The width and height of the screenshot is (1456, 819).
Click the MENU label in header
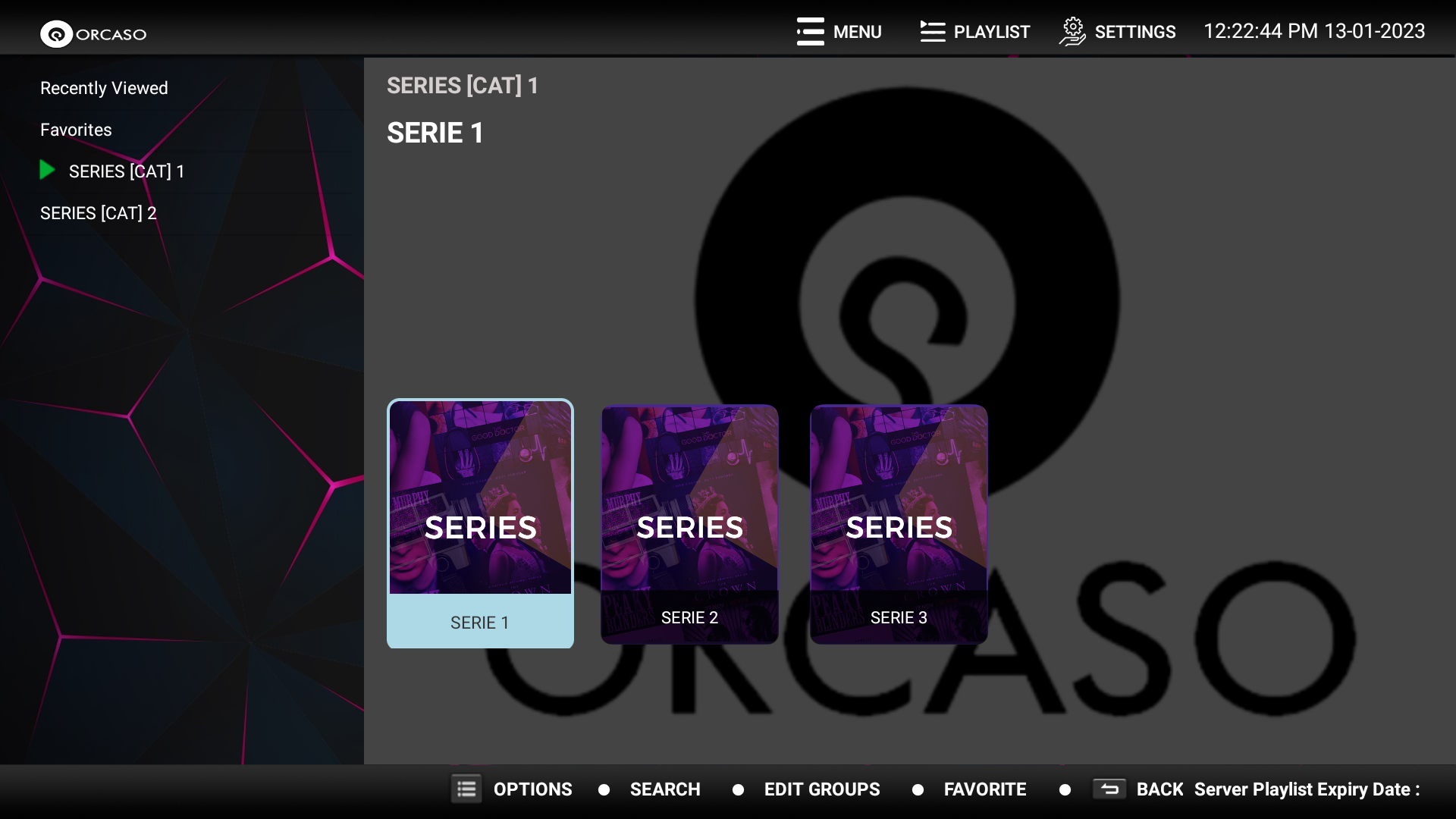(x=858, y=32)
